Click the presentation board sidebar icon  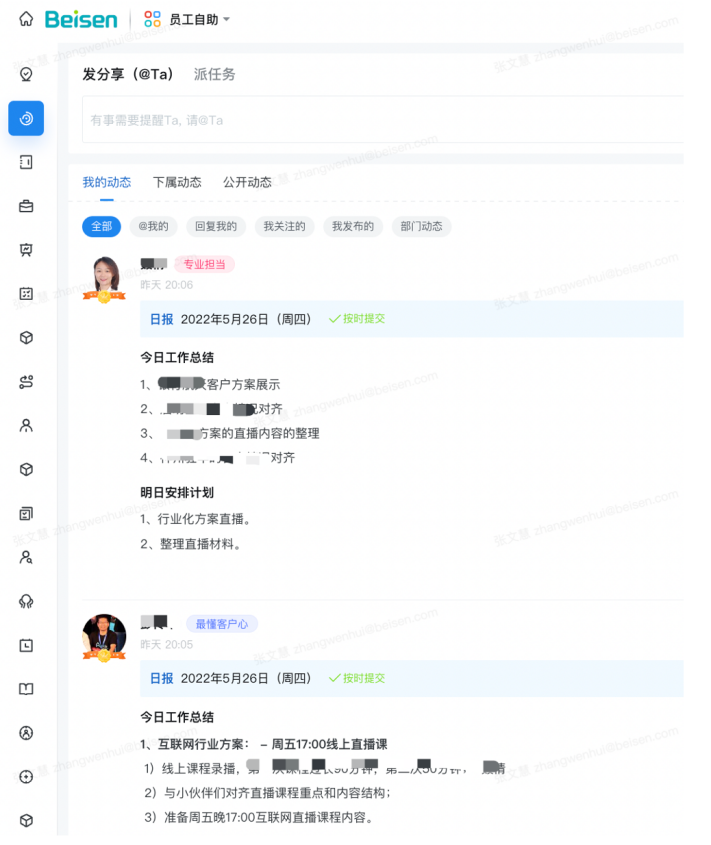26,250
